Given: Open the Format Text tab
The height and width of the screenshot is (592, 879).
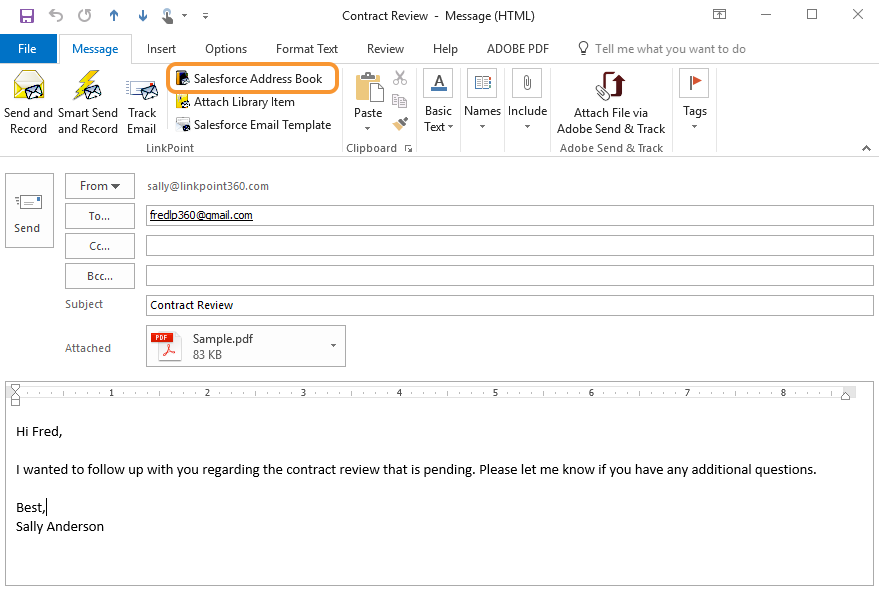Looking at the screenshot, I should click(307, 49).
